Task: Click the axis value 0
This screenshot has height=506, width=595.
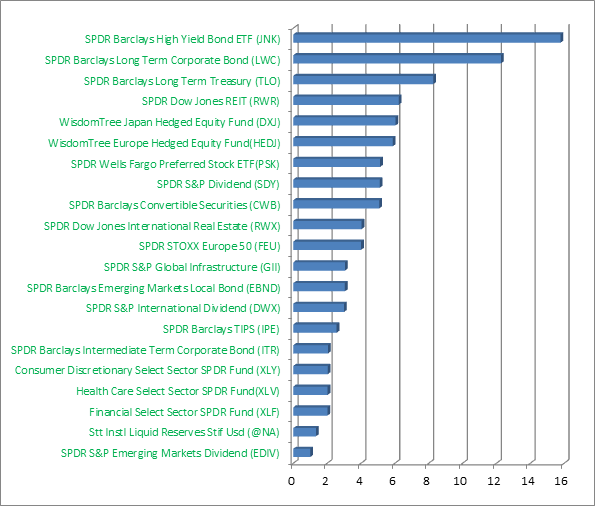Action: [291, 481]
